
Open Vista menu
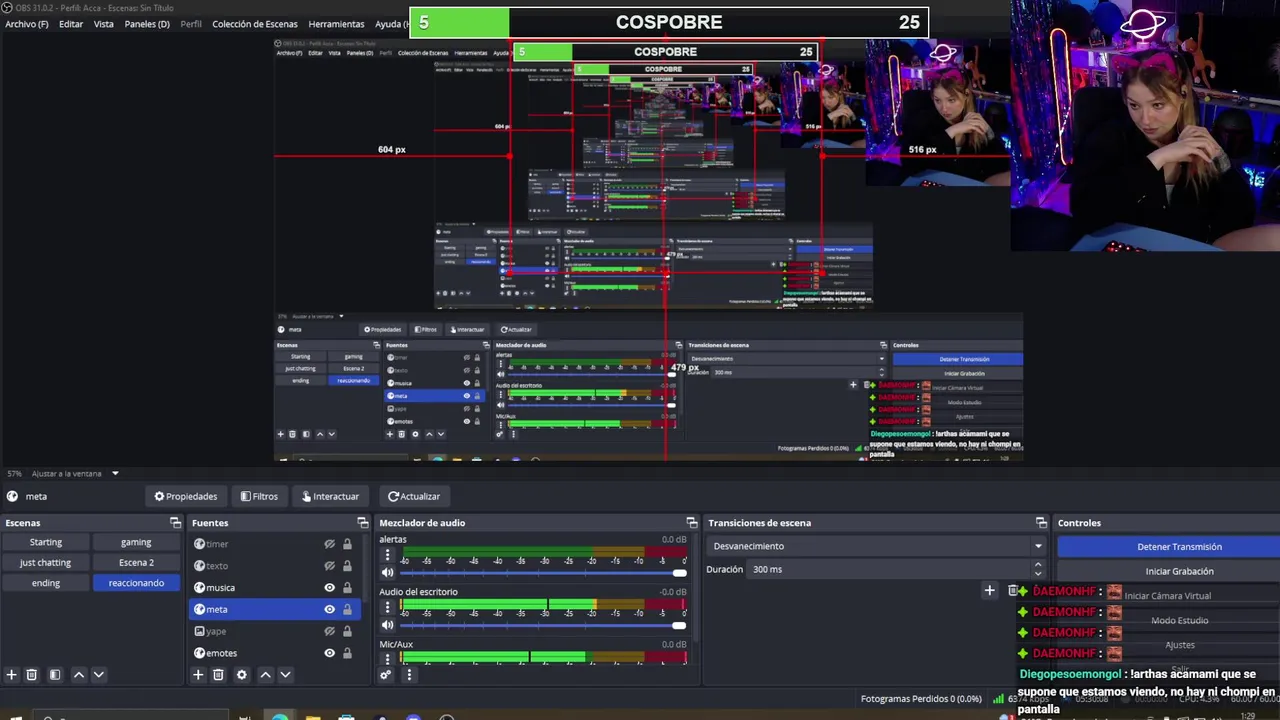(x=104, y=24)
